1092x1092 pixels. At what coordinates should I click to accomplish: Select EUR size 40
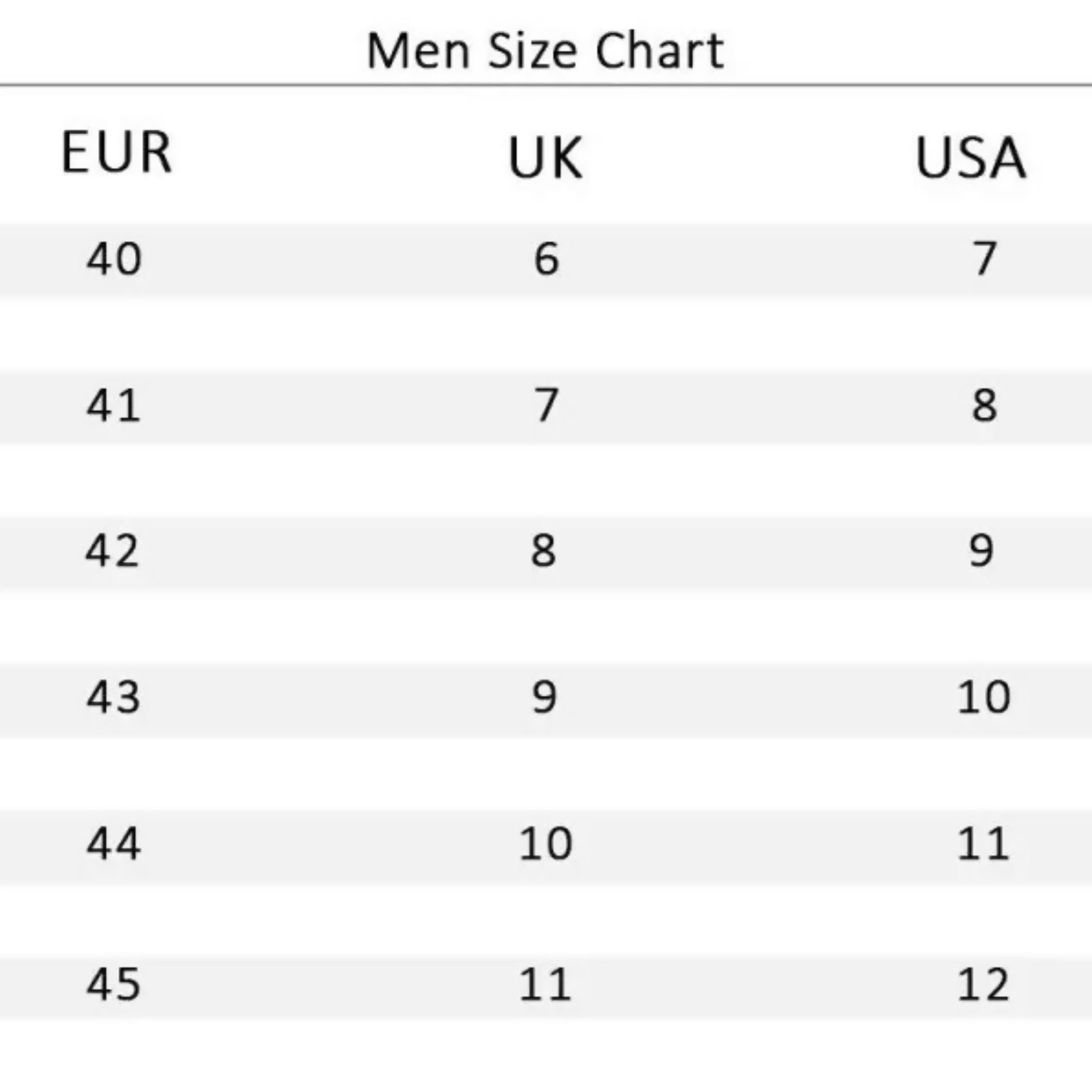pos(114,259)
